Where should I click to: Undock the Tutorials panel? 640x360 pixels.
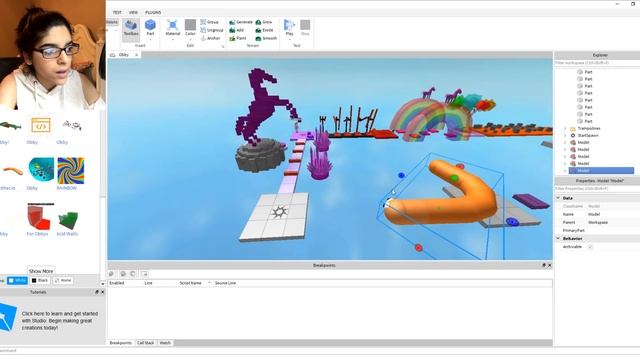pos(97,292)
